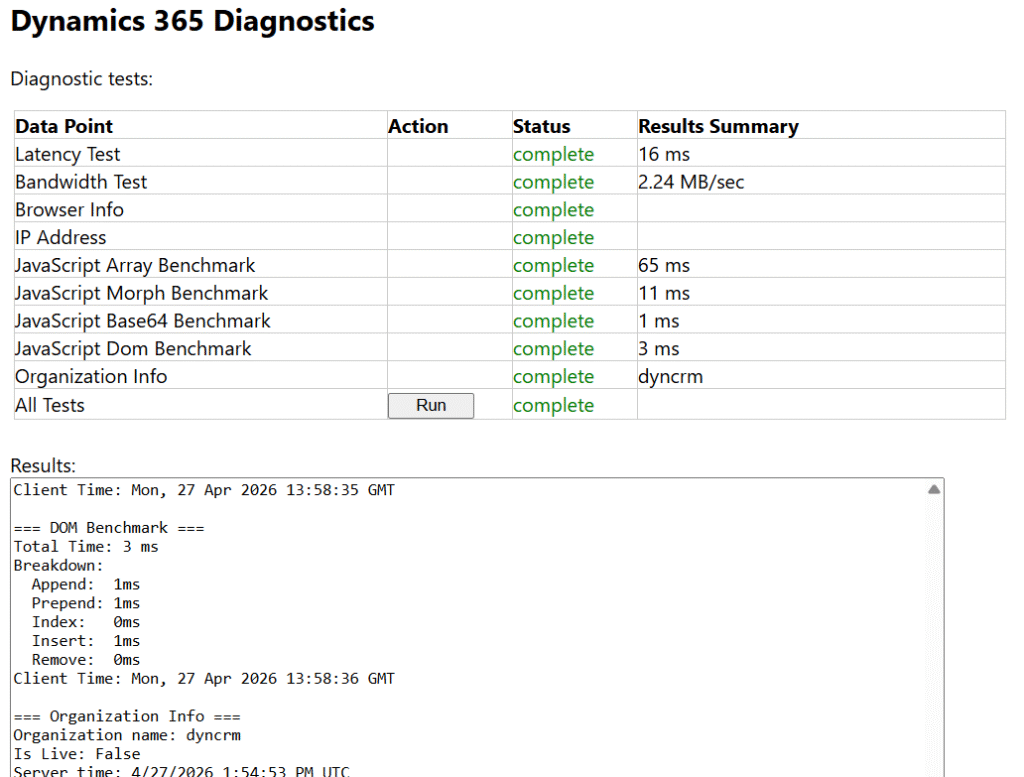Select 'JavaScript Array Benchmark' row label
The height and width of the screenshot is (777, 1024).
pyautogui.click(x=135, y=265)
